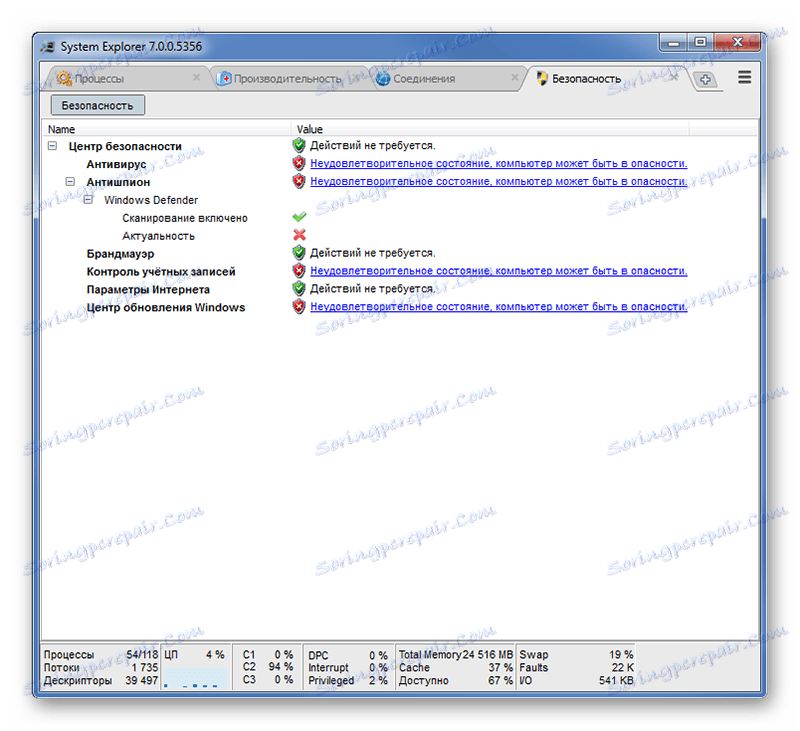Click Действий не требуется text for Брандмауэр
The height and width of the screenshot is (731, 800).
pyautogui.click(x=372, y=253)
